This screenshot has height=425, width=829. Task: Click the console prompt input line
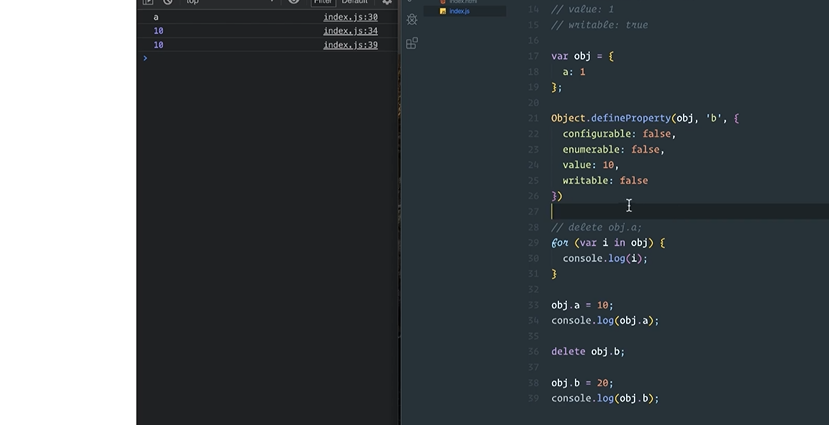[x=267, y=58]
